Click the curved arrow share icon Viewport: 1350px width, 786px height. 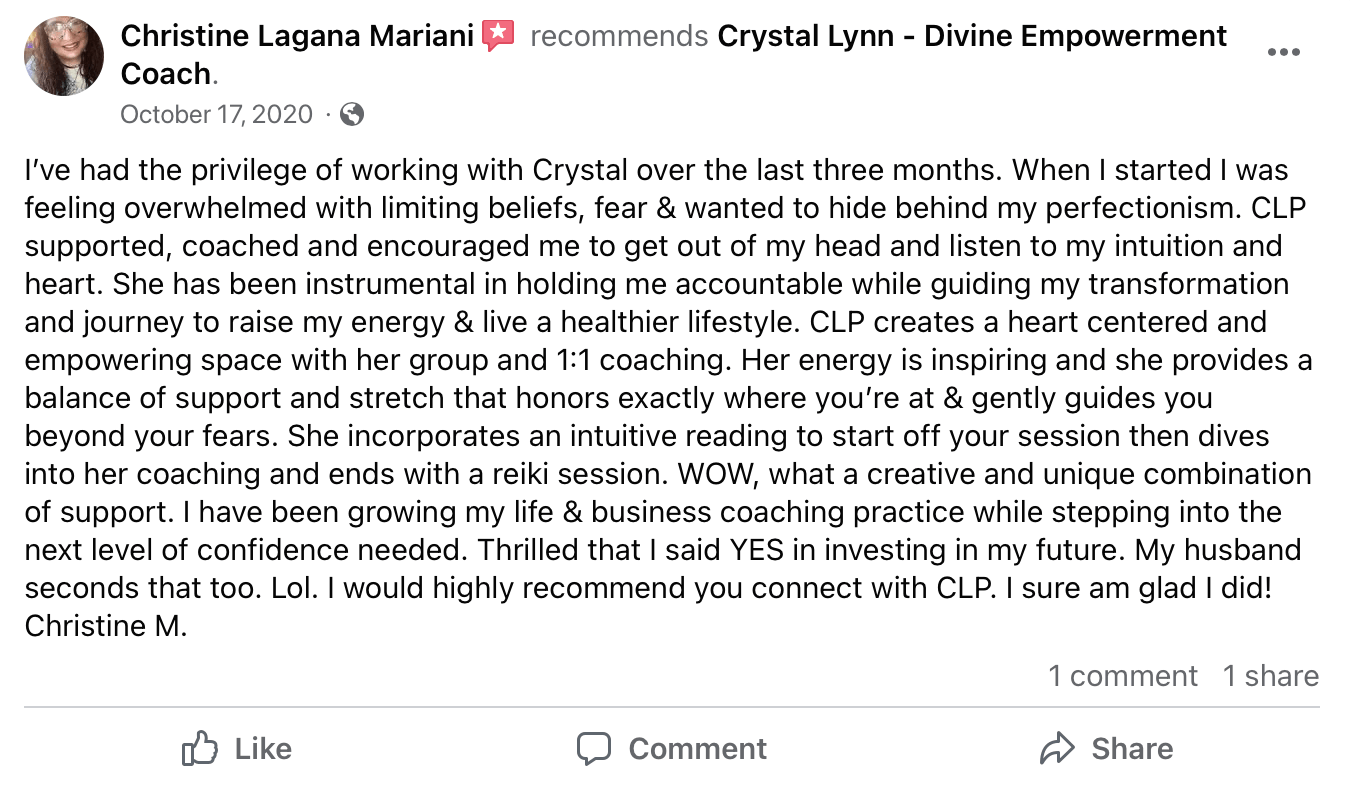click(x=1057, y=748)
